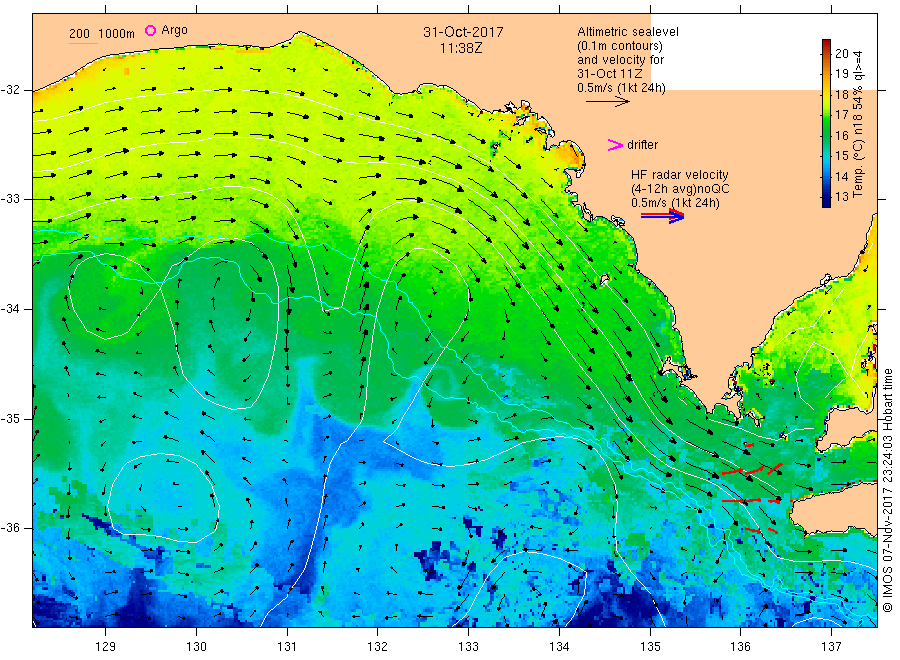The width and height of the screenshot is (900, 660).
Task: Click the colorbar value 19
Action: tap(842, 73)
